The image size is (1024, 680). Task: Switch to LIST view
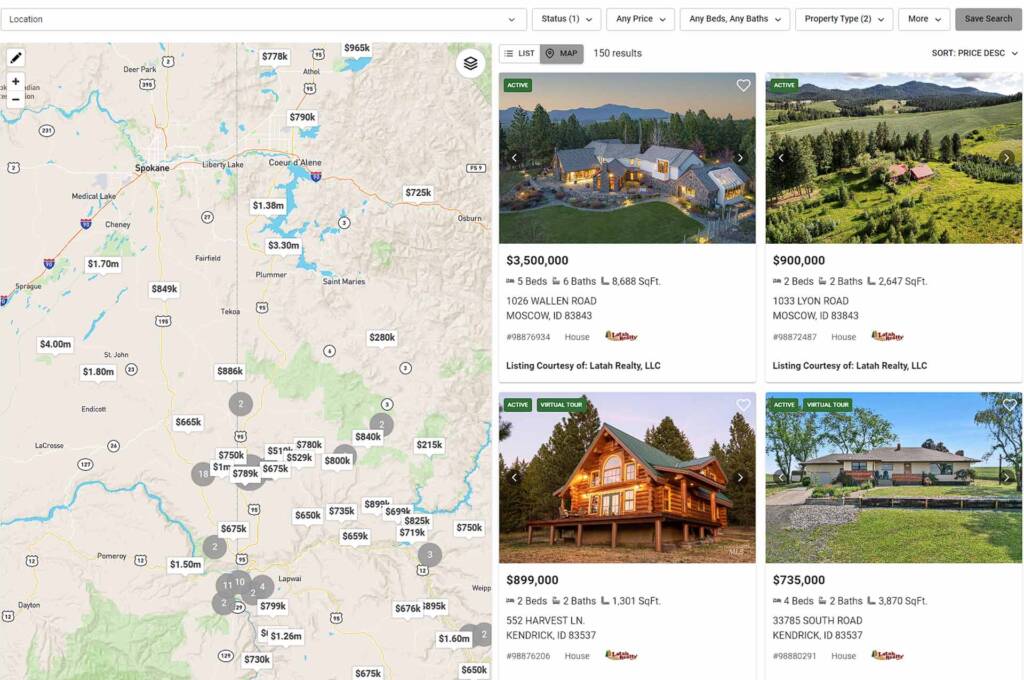pyautogui.click(x=520, y=54)
